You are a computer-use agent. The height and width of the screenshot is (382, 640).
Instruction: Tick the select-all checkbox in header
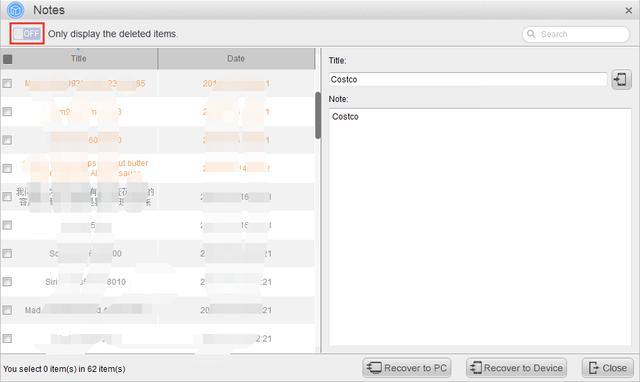7,59
